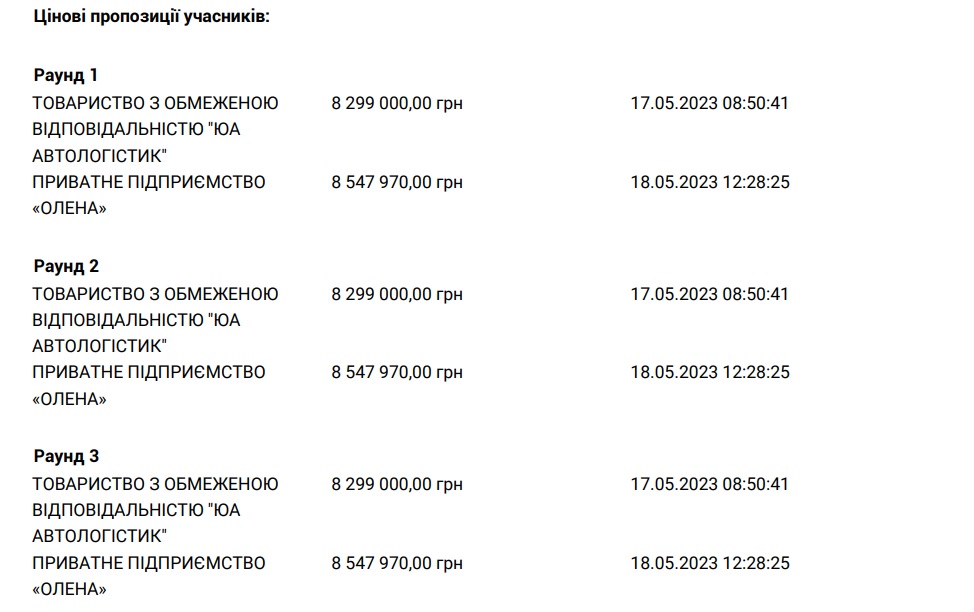This screenshot has height=612, width=974.
Task: Select ЮА АВТОЛОГІСТИК company name in Раунд 3
Action: click(155, 510)
